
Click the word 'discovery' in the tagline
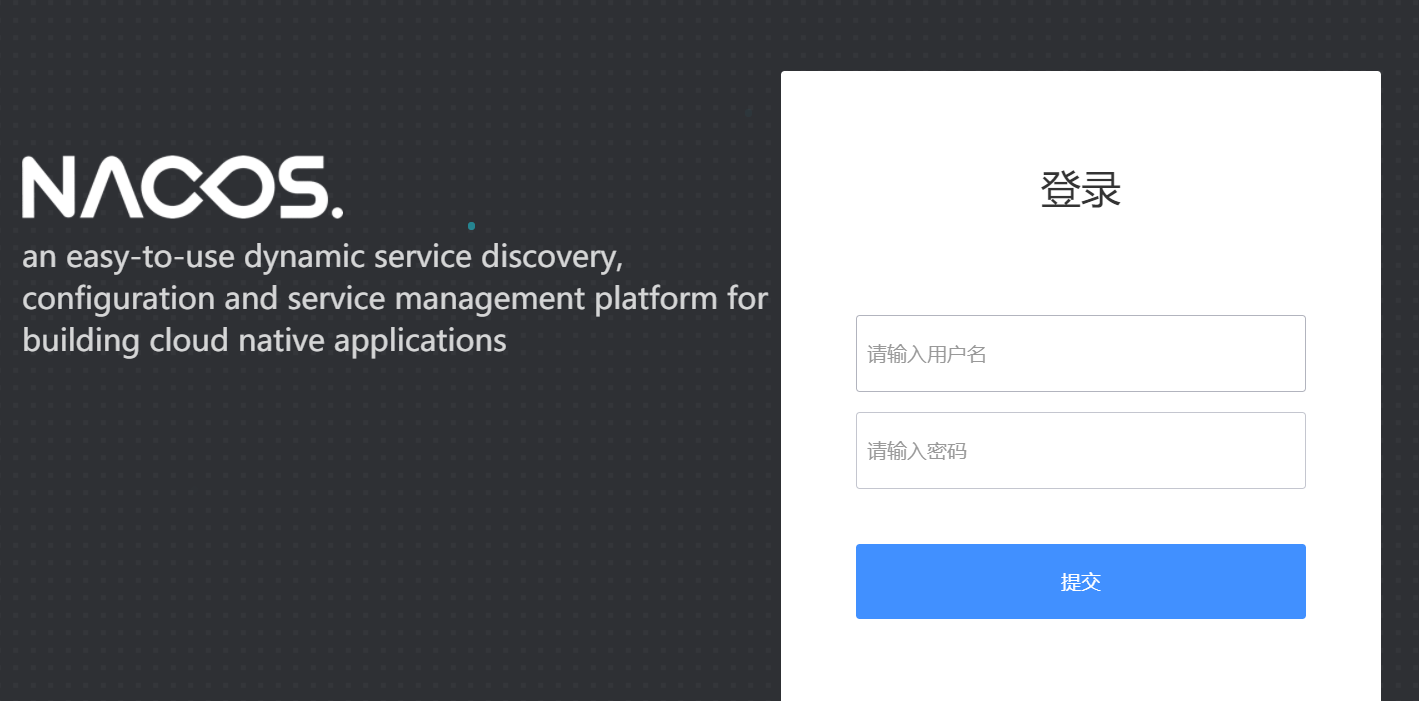pyautogui.click(x=552, y=257)
